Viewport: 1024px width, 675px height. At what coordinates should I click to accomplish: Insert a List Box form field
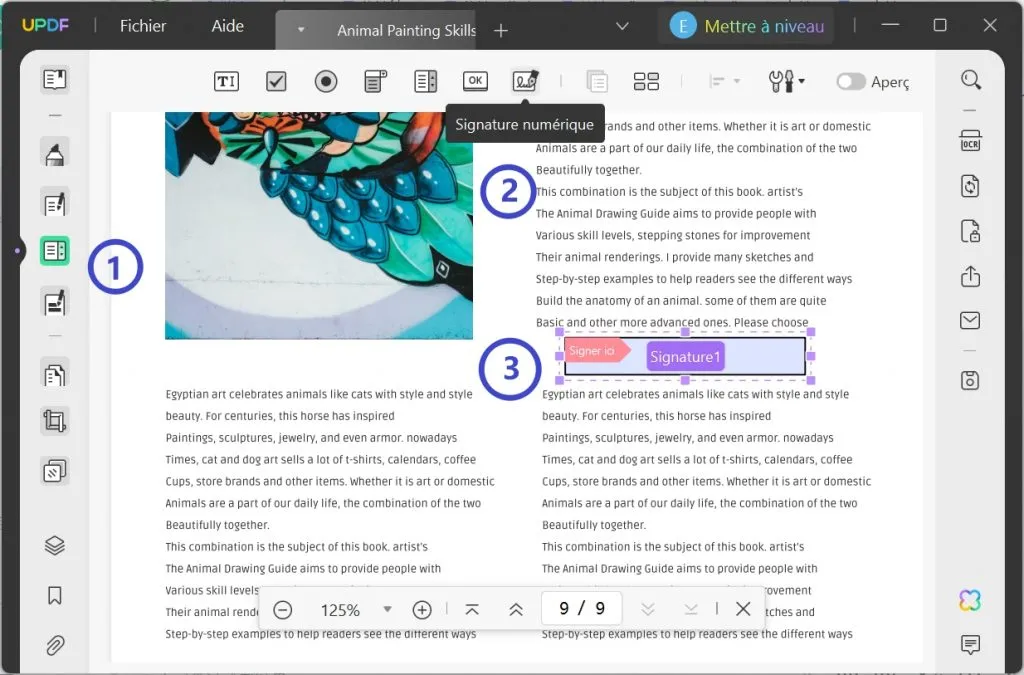(x=425, y=82)
